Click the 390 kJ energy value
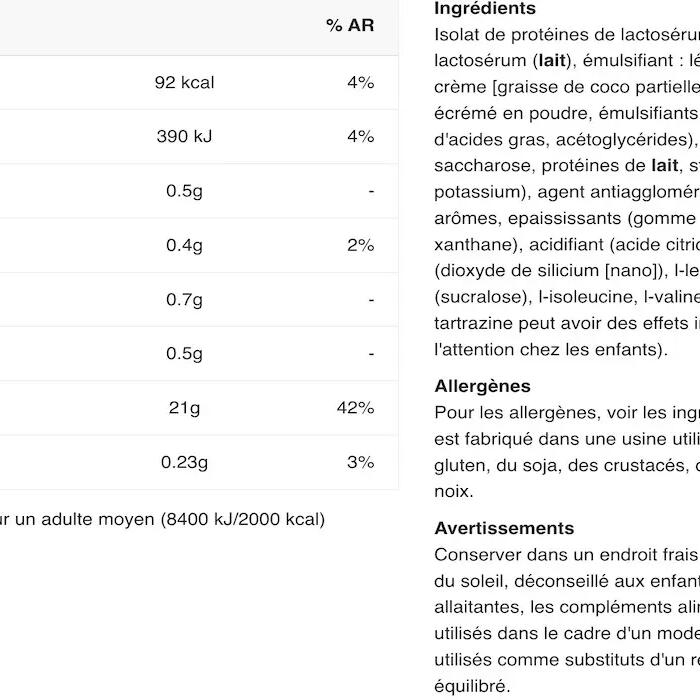This screenshot has height=700, width=700. [184, 136]
